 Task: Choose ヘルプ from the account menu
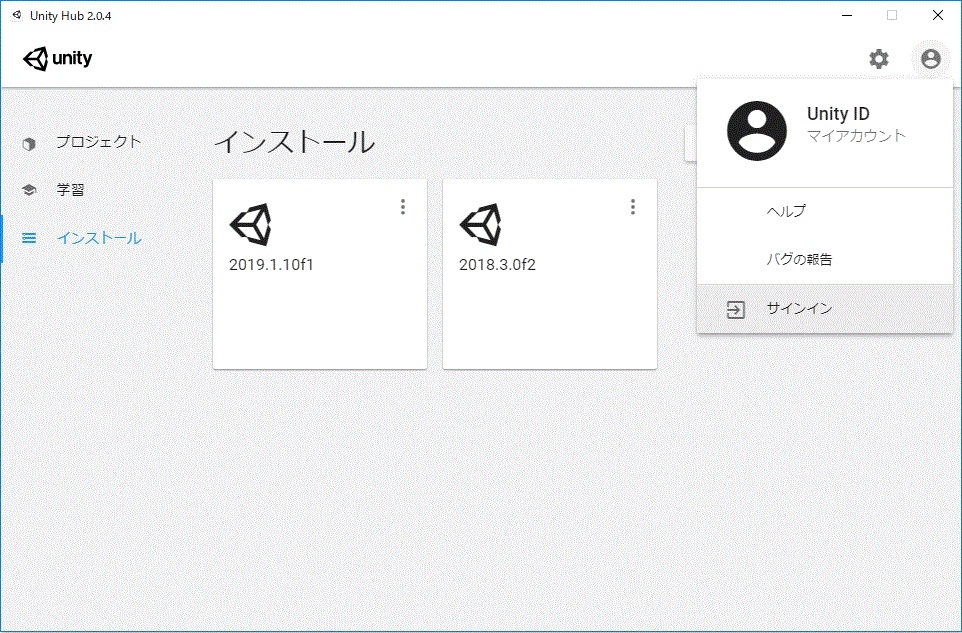tap(786, 211)
